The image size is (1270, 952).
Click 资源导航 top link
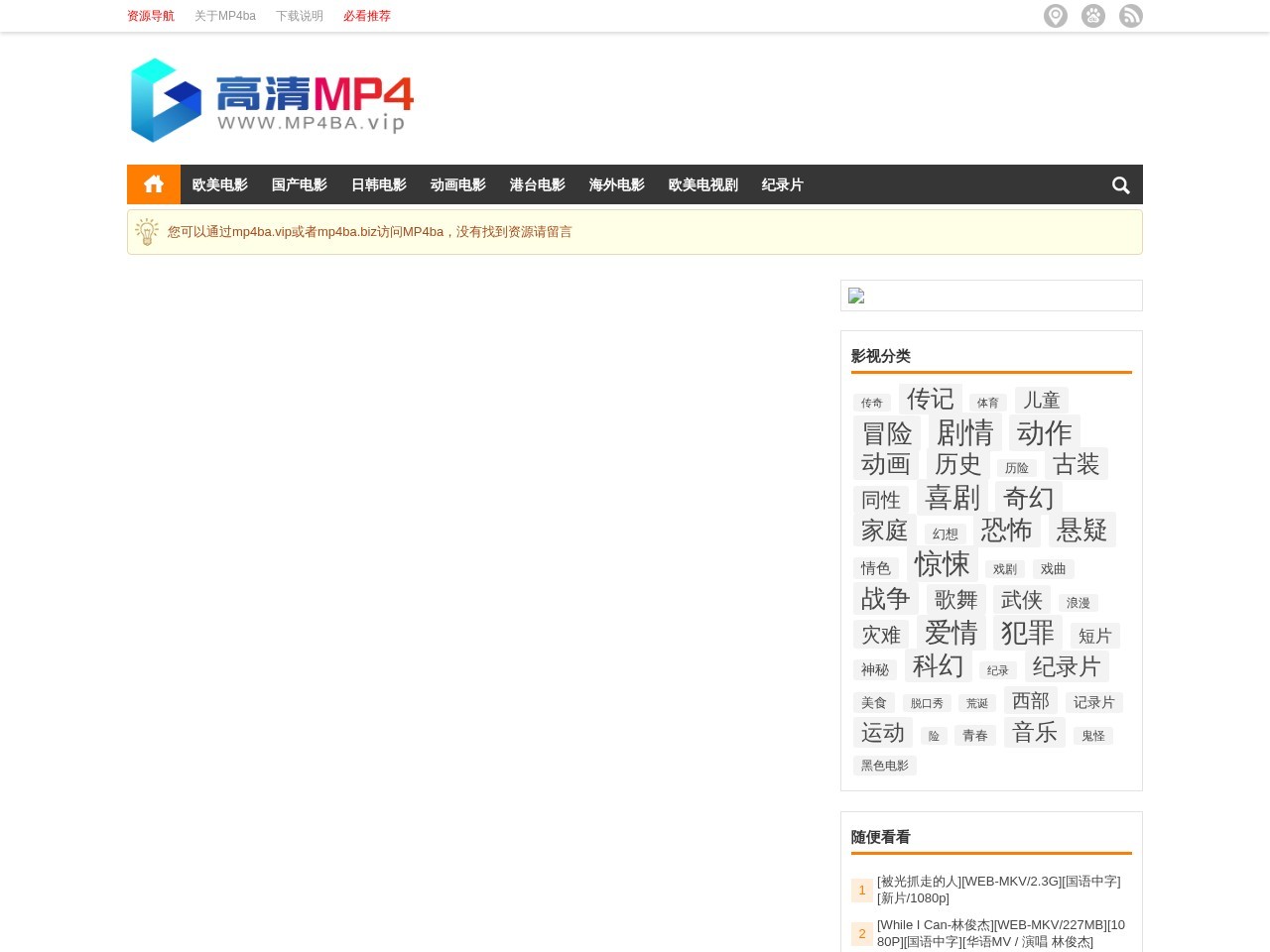151,16
